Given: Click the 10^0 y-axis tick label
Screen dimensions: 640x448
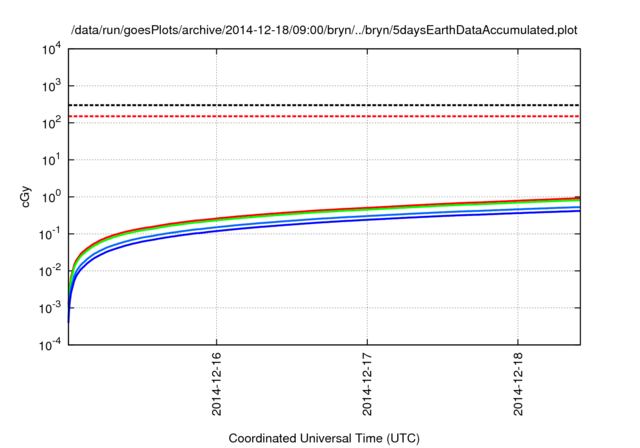Looking at the screenshot, I should [51, 197].
